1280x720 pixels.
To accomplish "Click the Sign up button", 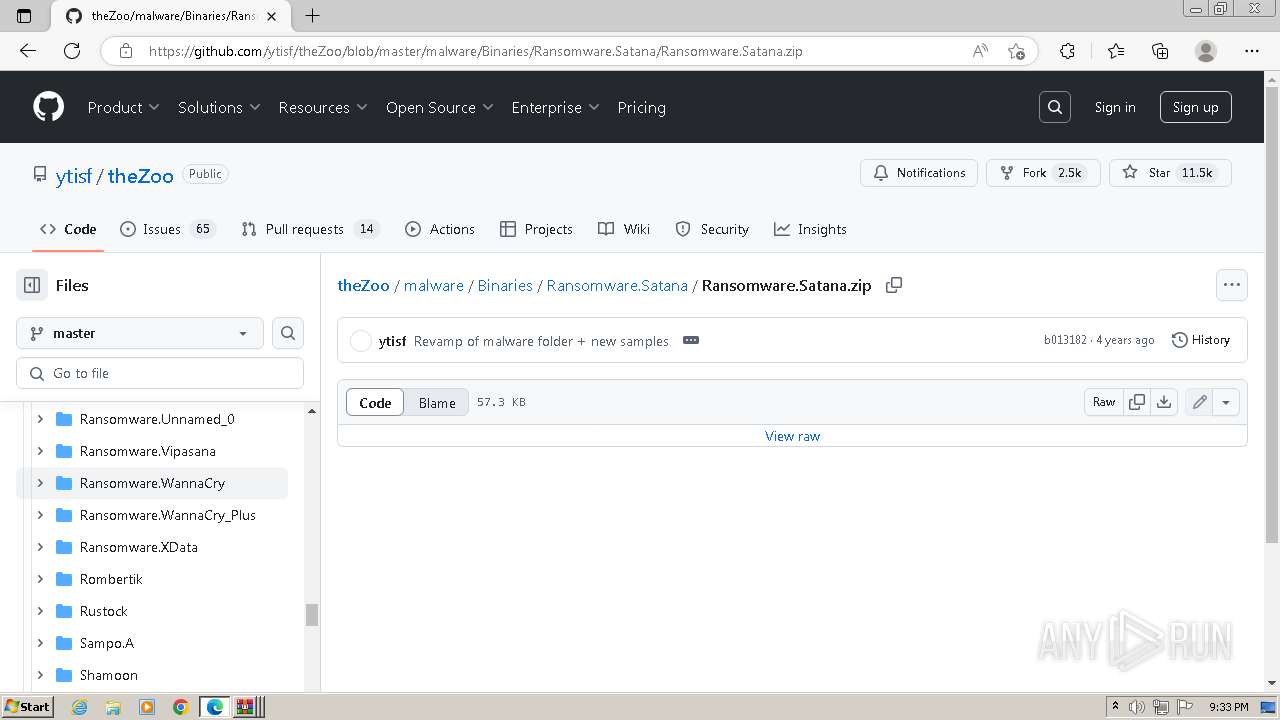I will coord(1195,107).
